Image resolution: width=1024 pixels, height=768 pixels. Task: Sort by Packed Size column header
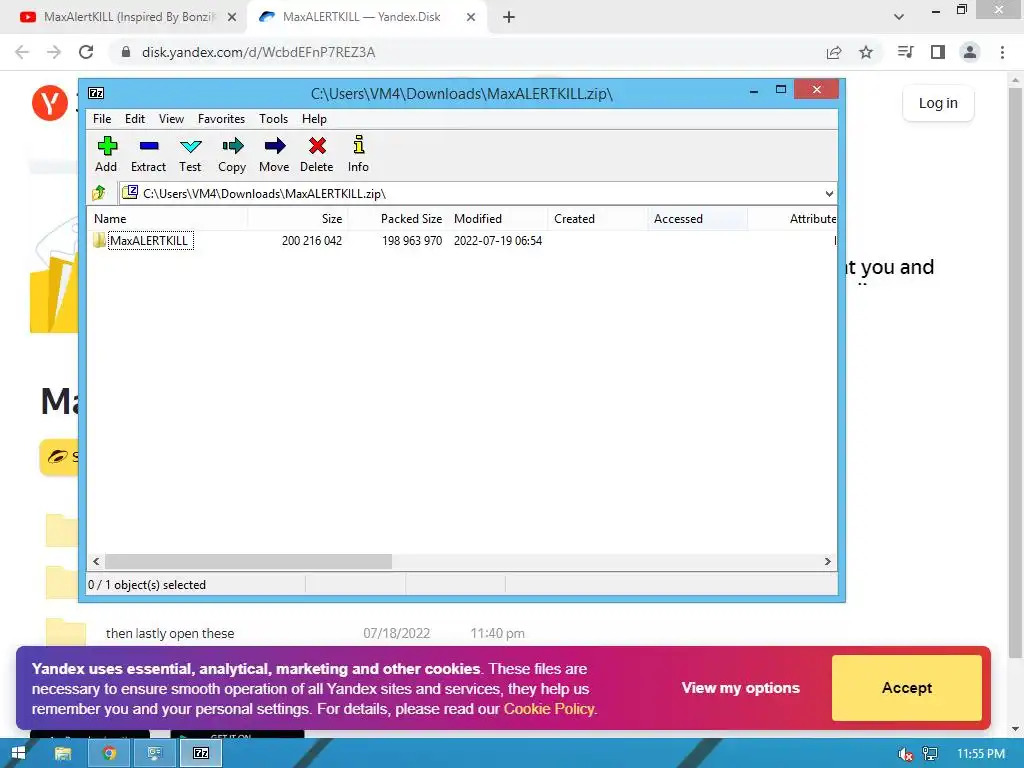click(398, 219)
